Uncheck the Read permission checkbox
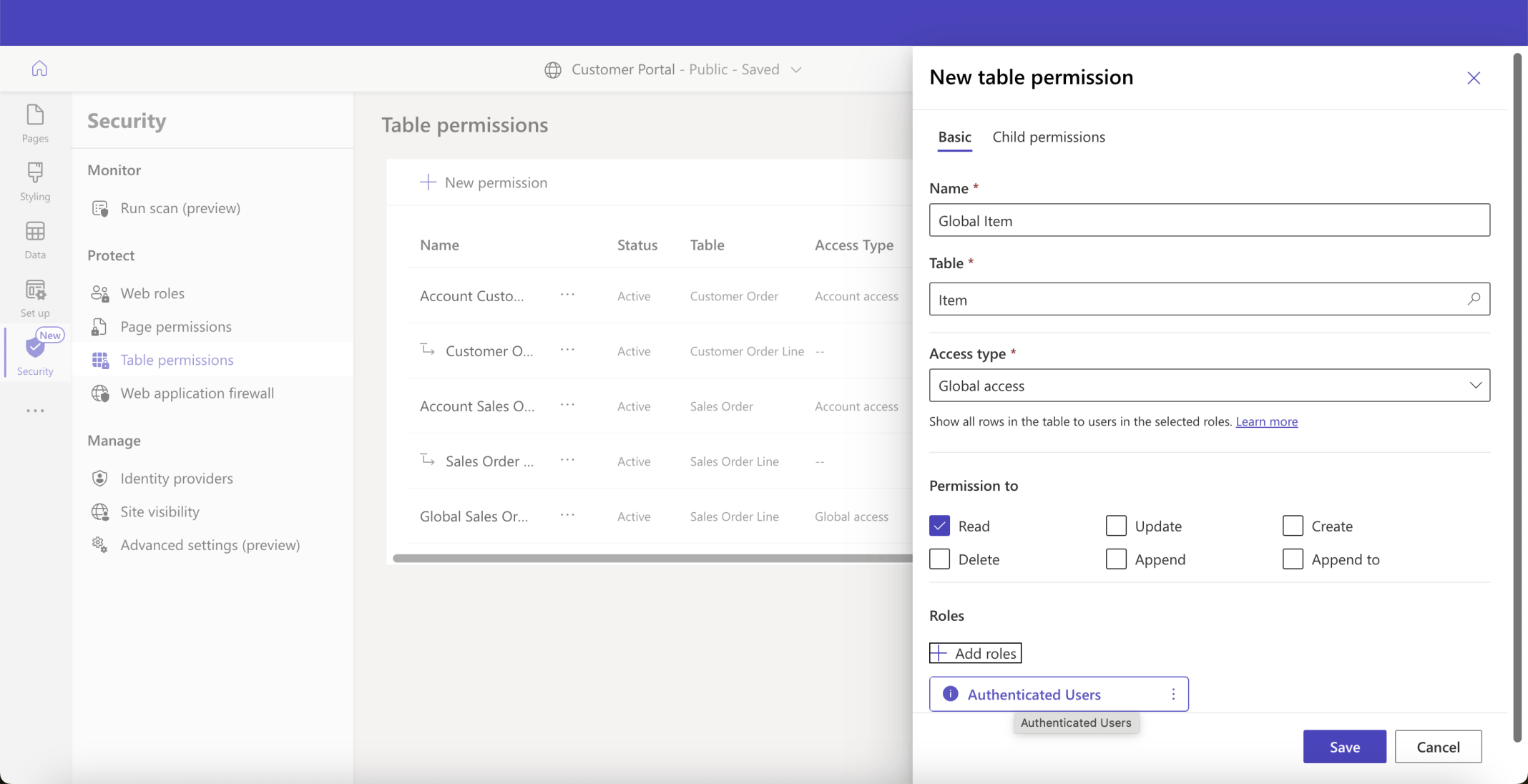 pyautogui.click(x=939, y=526)
